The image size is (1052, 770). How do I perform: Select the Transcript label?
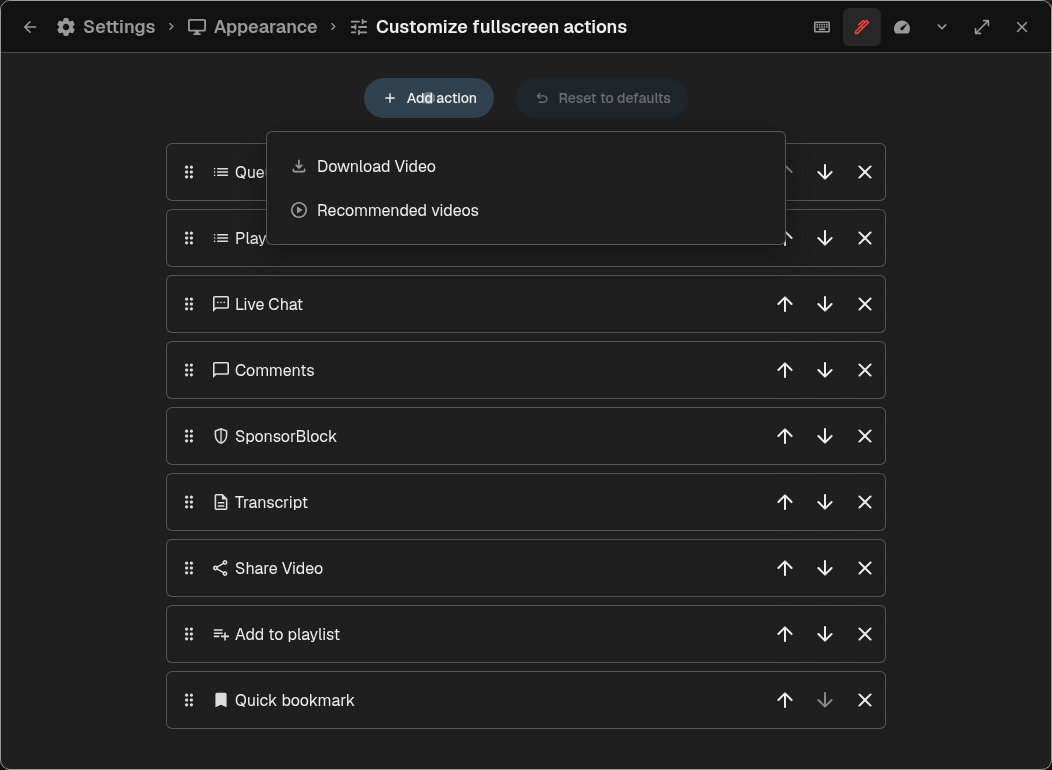271,502
